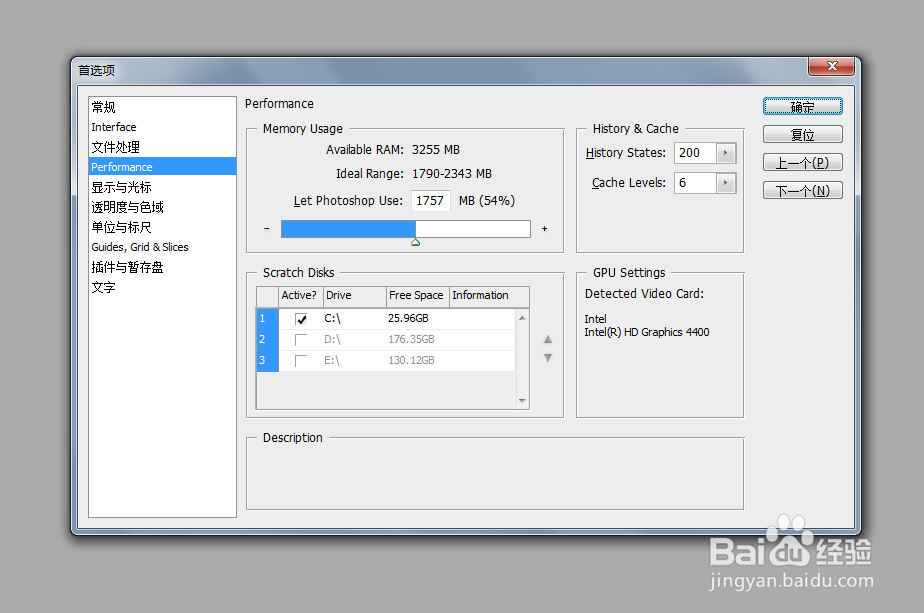Click the 确定 button
The width and height of the screenshot is (924, 613).
803,107
